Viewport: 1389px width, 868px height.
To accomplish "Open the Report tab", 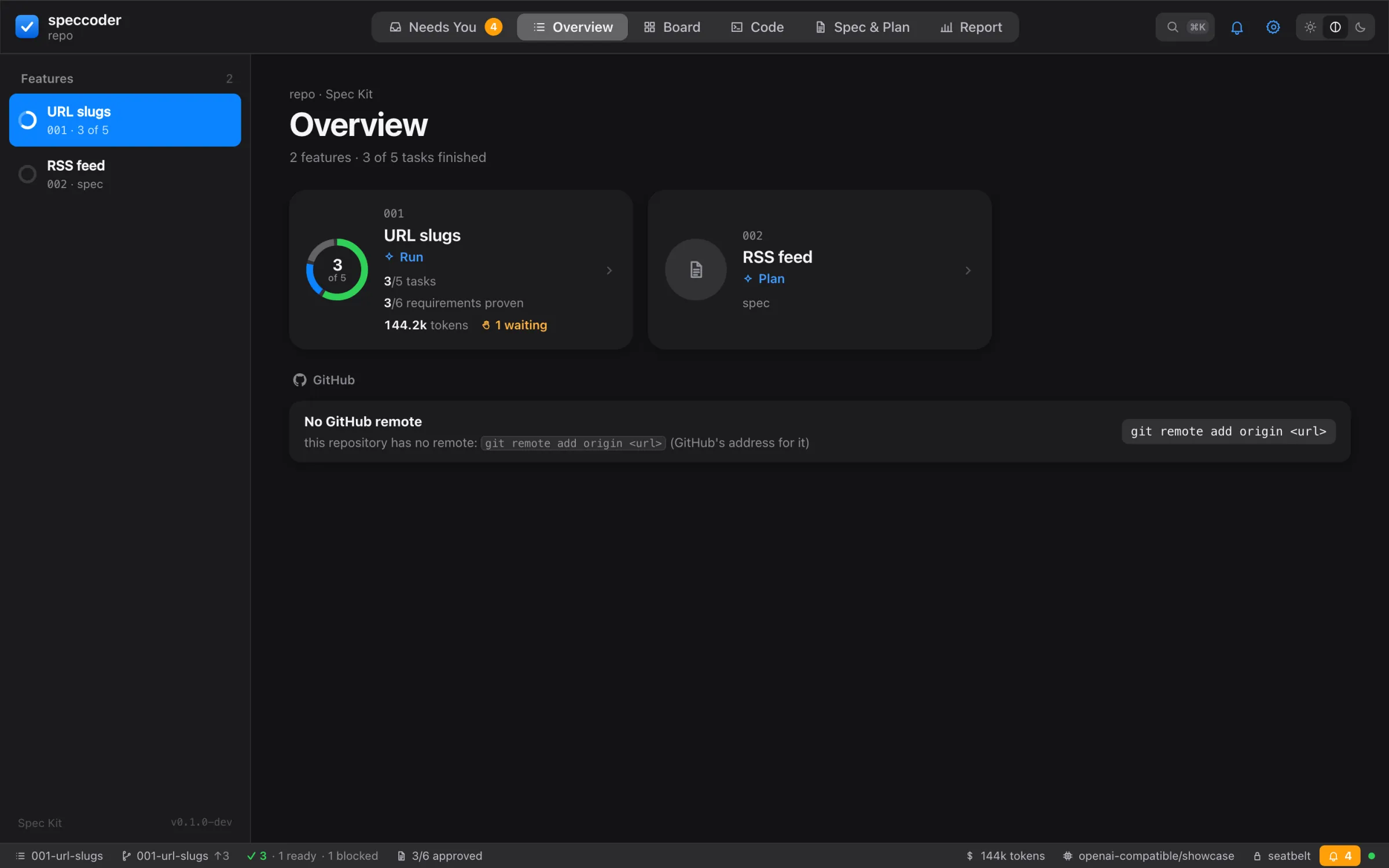I will [x=971, y=27].
